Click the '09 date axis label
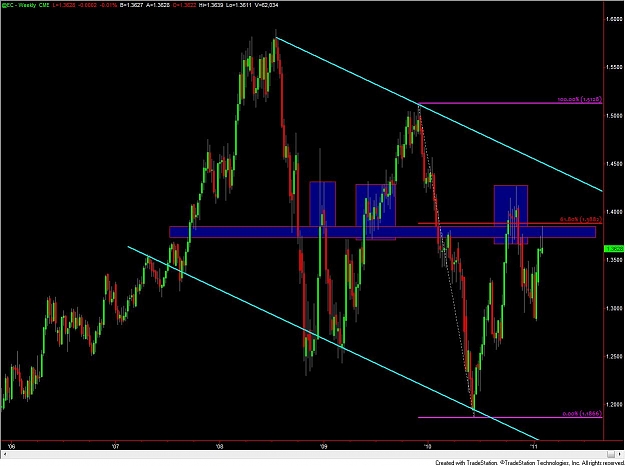Screen dimensions: 625x466 pyautogui.click(x=324, y=445)
